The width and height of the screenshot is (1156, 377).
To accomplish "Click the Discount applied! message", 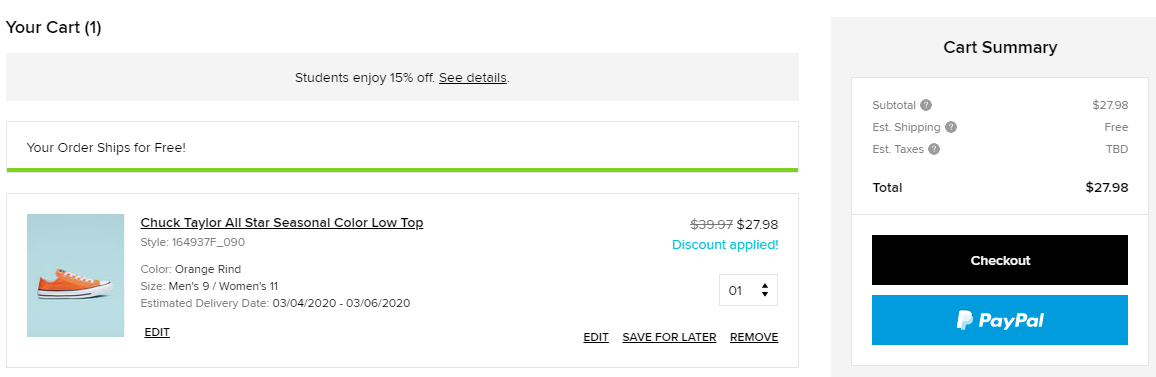I will pyautogui.click(x=725, y=245).
